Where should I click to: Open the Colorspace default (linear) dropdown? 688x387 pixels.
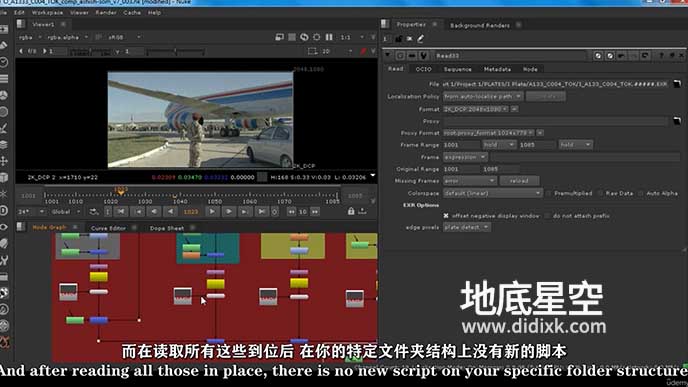[x=492, y=193]
